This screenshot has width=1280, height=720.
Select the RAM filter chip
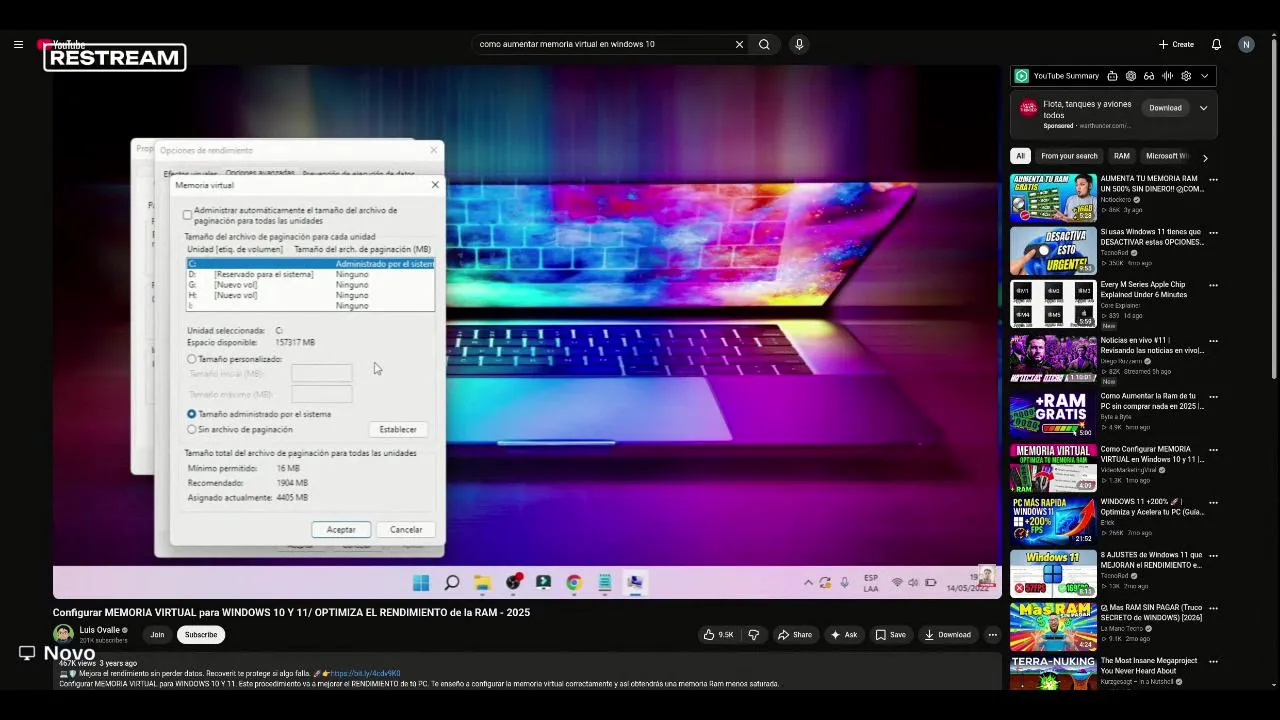1122,156
